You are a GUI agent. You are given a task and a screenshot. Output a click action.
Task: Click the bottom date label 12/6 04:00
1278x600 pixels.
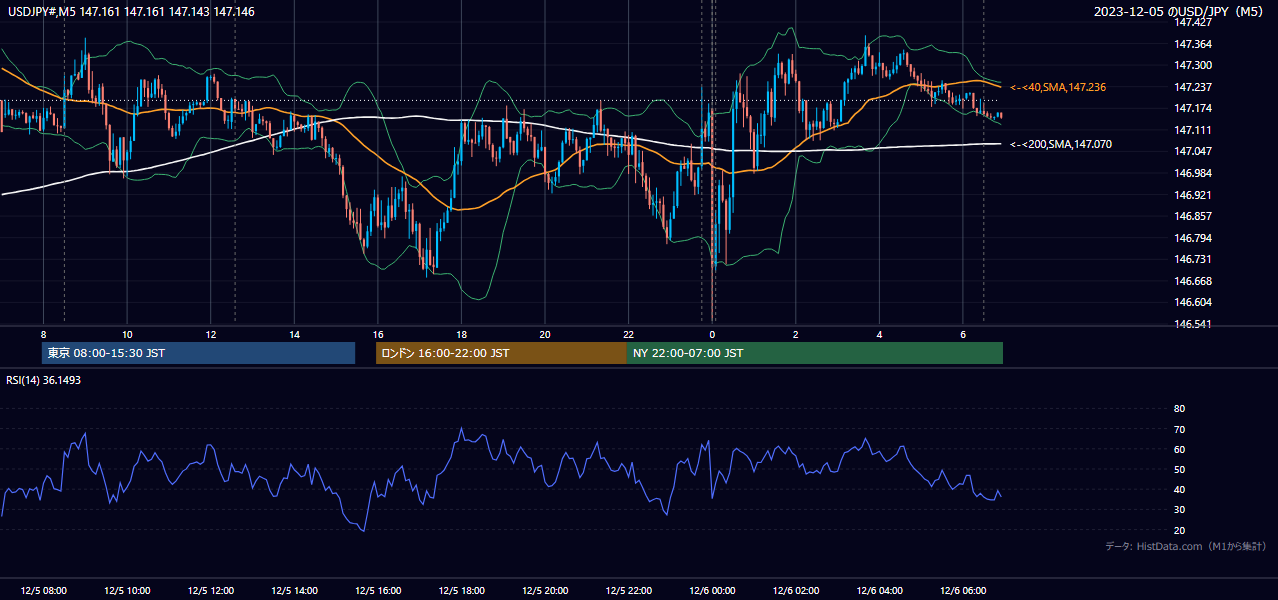[x=879, y=591]
